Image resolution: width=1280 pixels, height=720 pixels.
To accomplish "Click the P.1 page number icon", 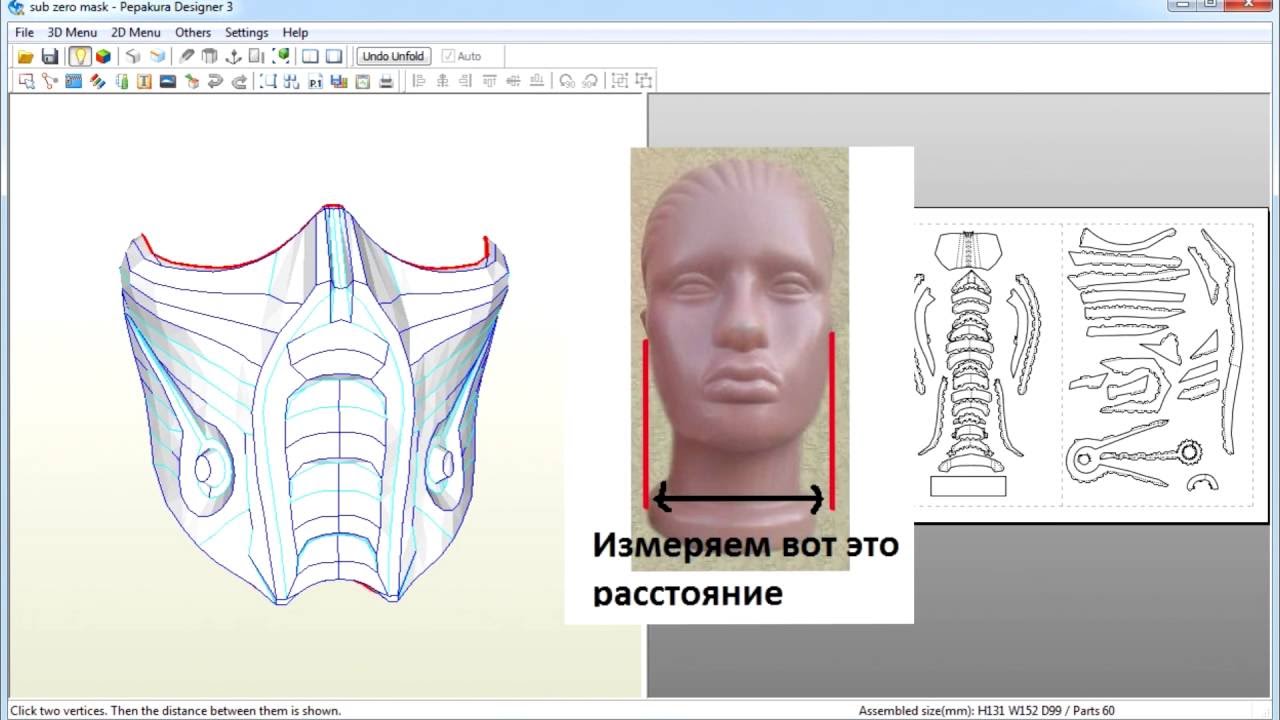I will (x=315, y=81).
